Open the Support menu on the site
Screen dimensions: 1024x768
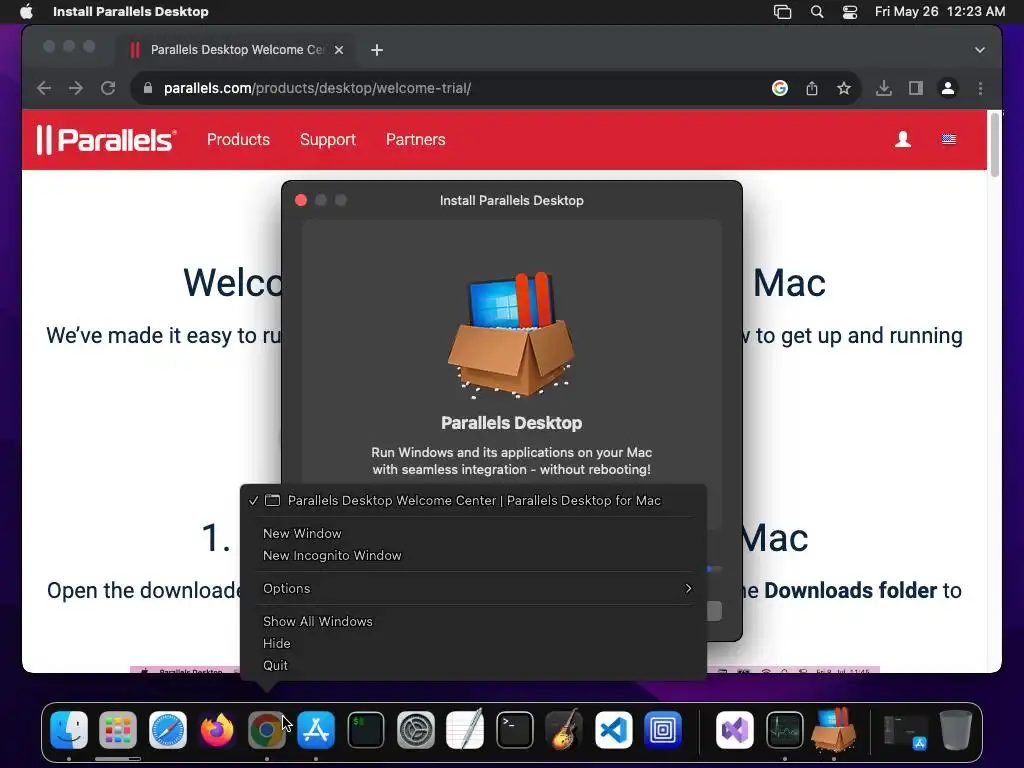328,140
